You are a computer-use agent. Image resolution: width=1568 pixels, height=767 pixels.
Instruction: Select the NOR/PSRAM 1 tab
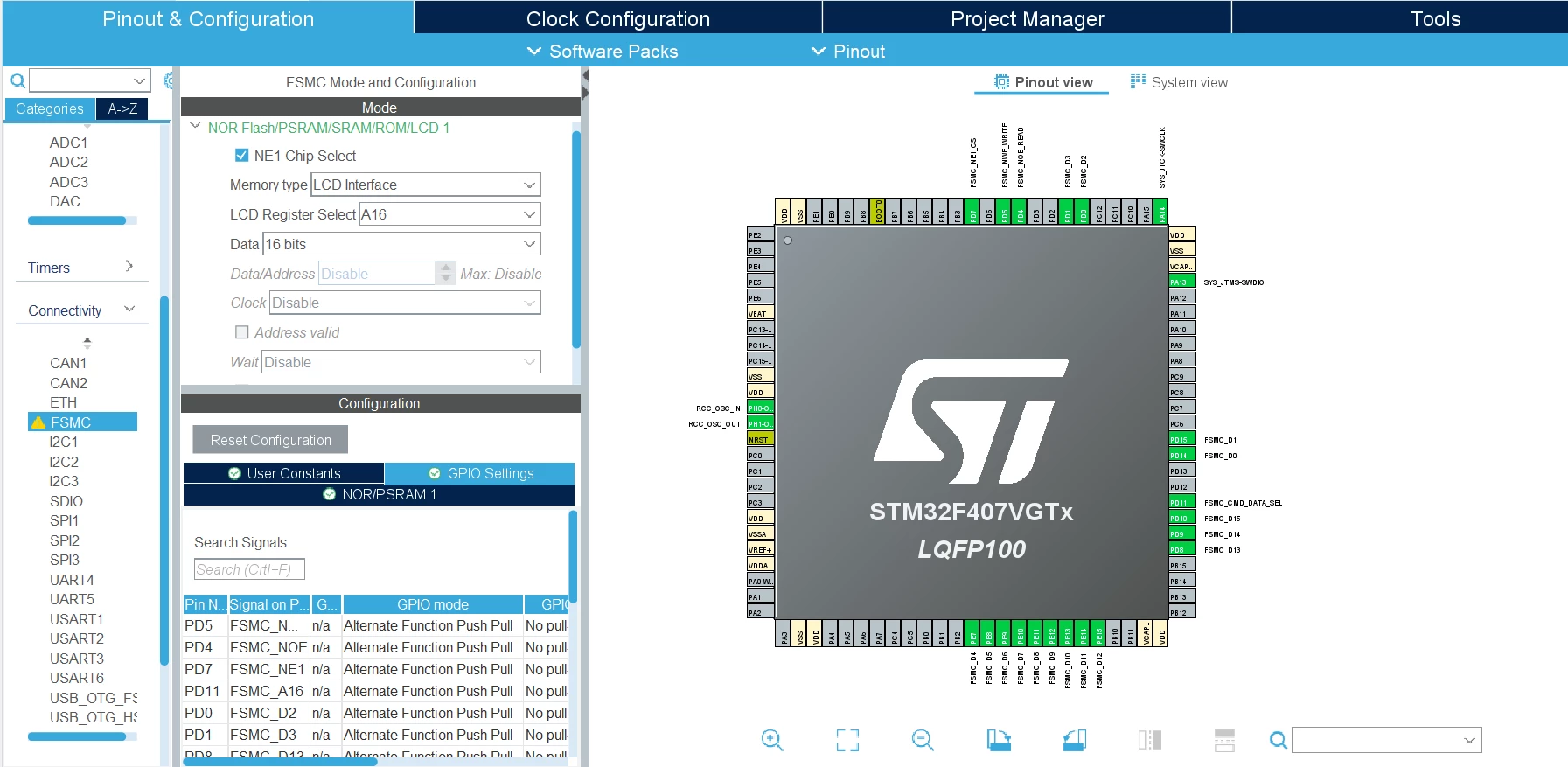pyautogui.click(x=379, y=494)
